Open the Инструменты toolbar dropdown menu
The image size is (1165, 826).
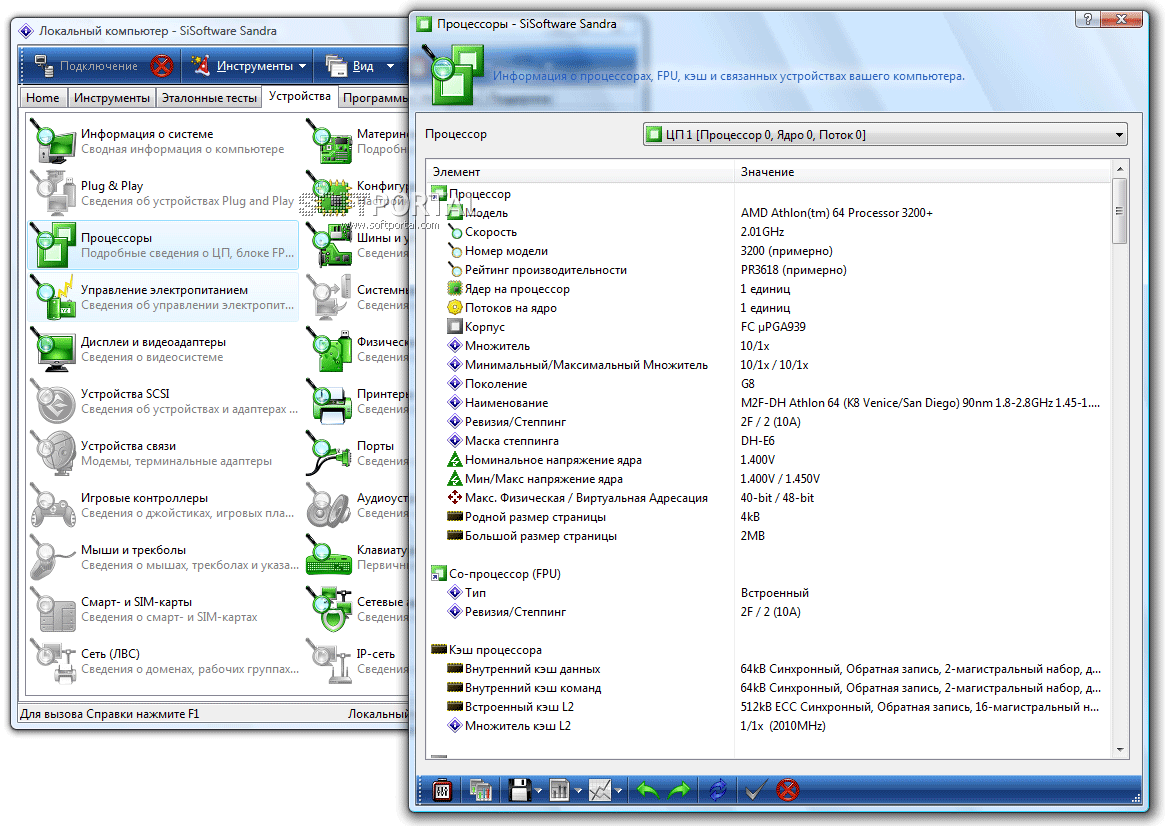pyautogui.click(x=249, y=66)
